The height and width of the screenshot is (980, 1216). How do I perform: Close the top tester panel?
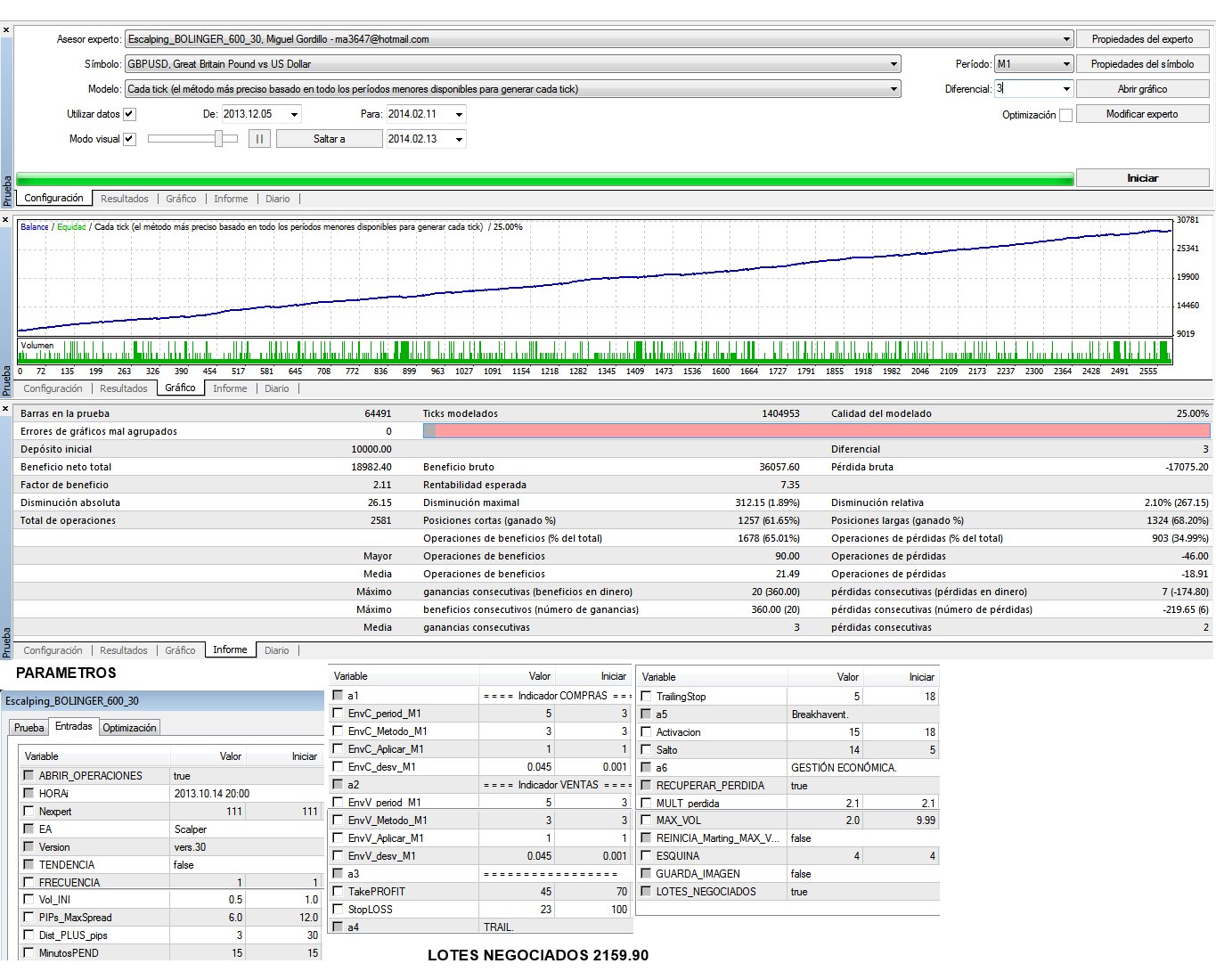click(6, 30)
